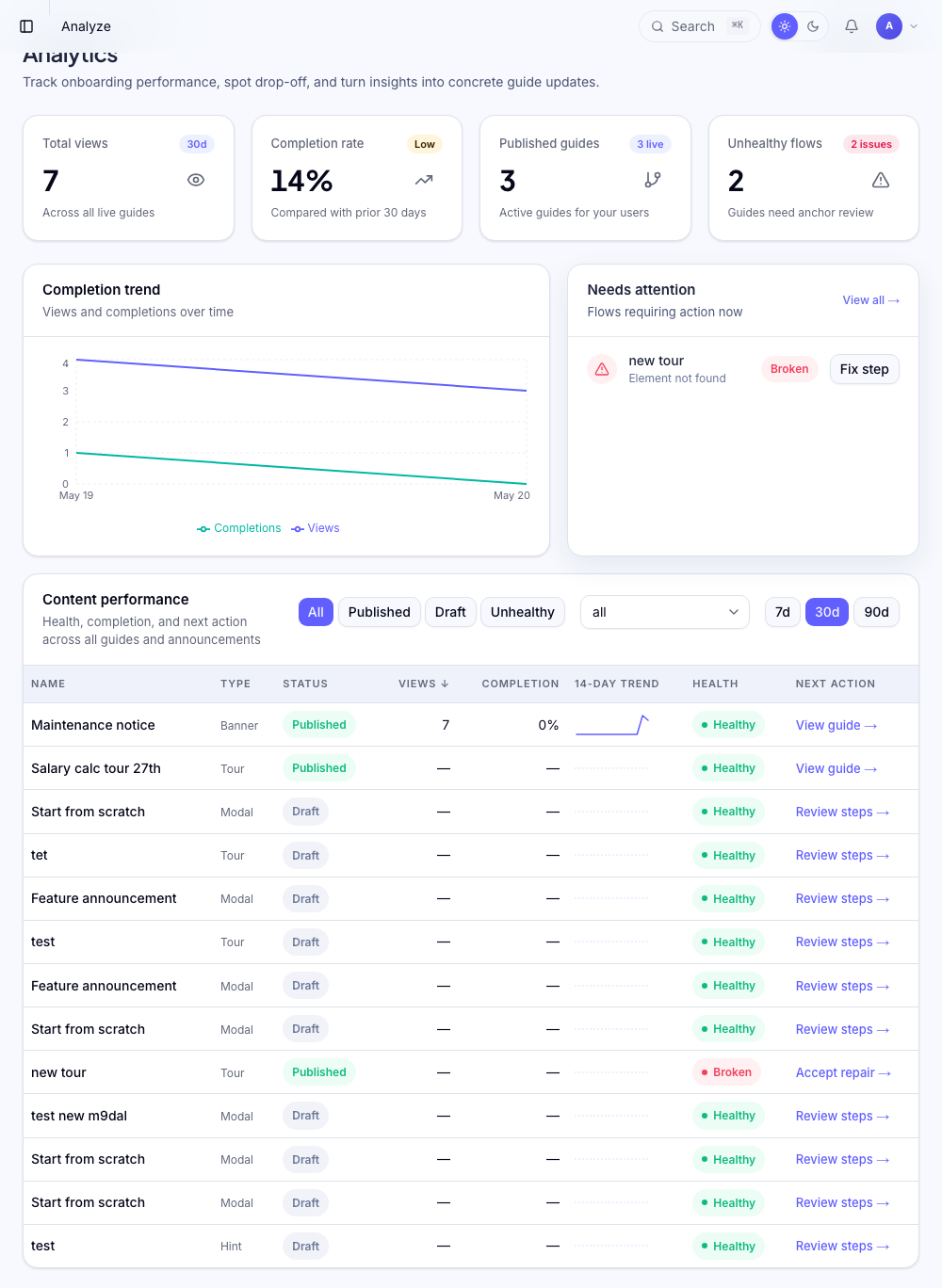Image resolution: width=942 pixels, height=1288 pixels.
Task: Click the broken alert icon beside new tour
Action: pos(602,369)
